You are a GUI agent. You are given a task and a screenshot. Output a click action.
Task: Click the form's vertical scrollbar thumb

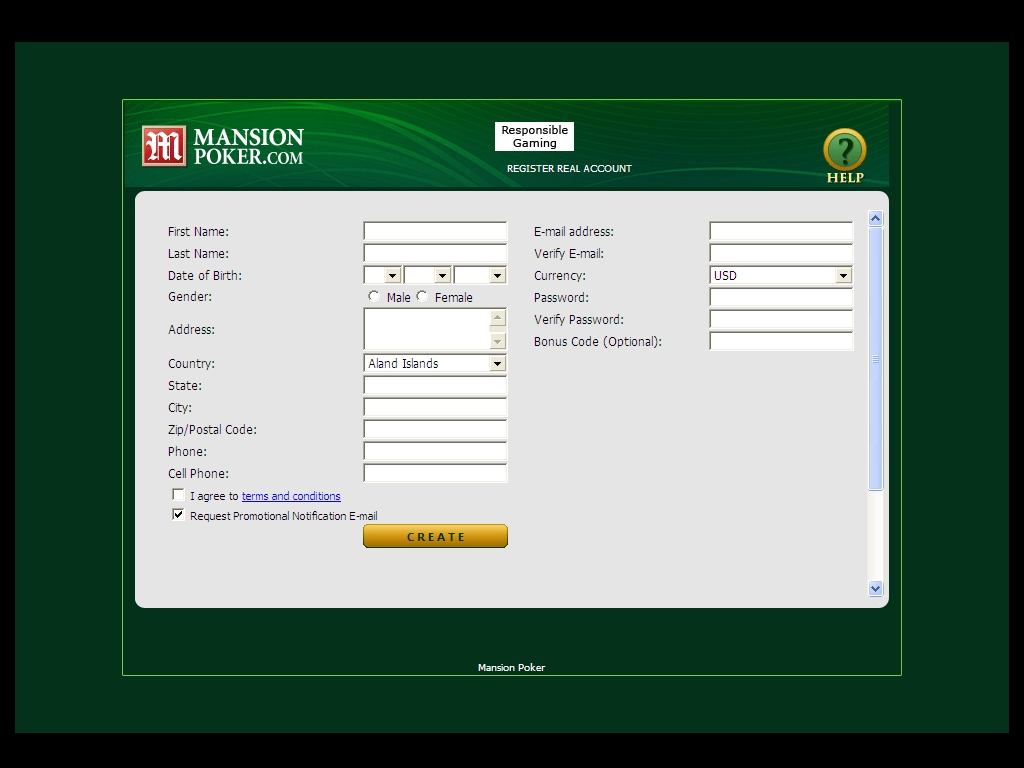(x=876, y=358)
